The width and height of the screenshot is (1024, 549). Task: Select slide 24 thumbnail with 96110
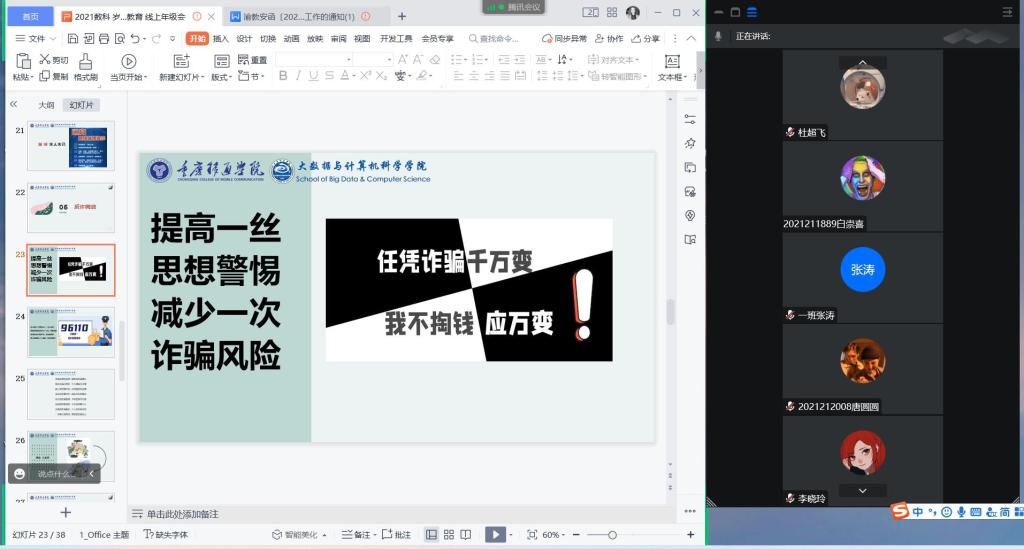[71, 332]
